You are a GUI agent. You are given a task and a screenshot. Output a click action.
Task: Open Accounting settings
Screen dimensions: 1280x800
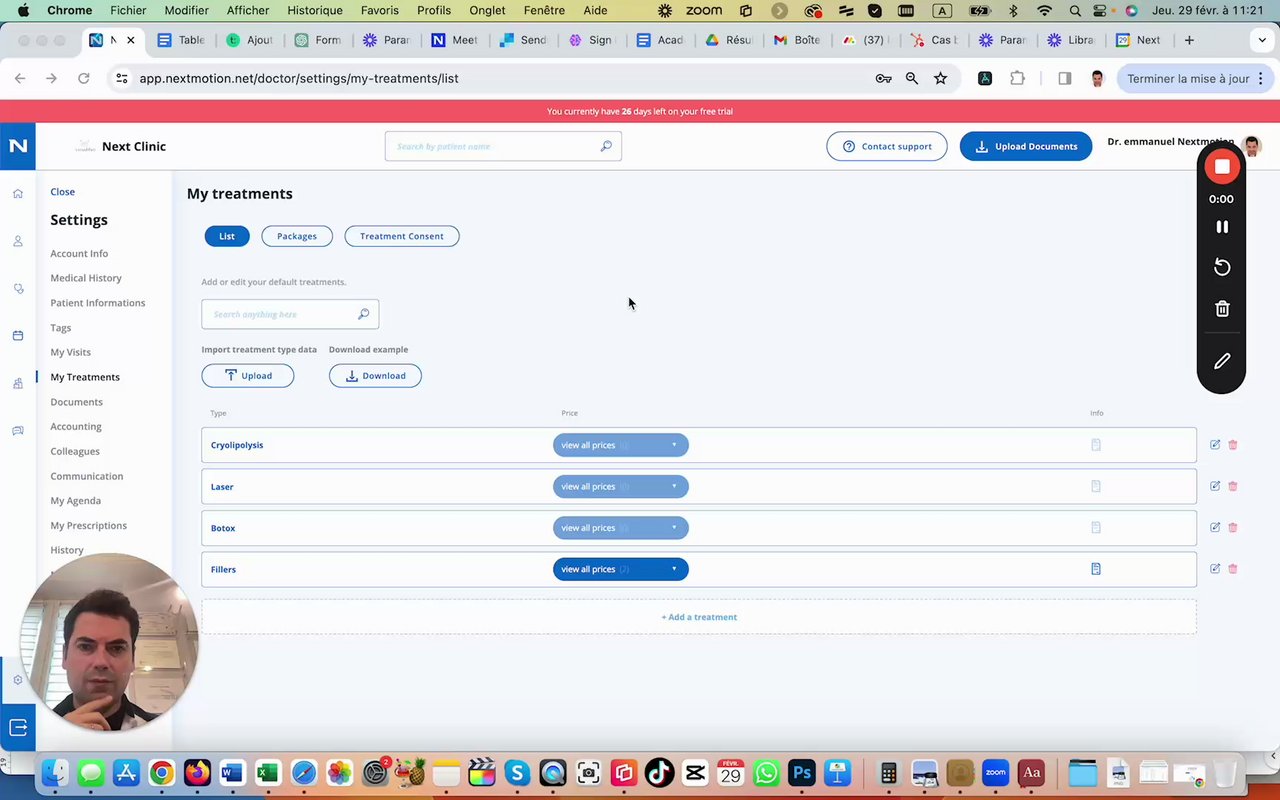click(76, 427)
